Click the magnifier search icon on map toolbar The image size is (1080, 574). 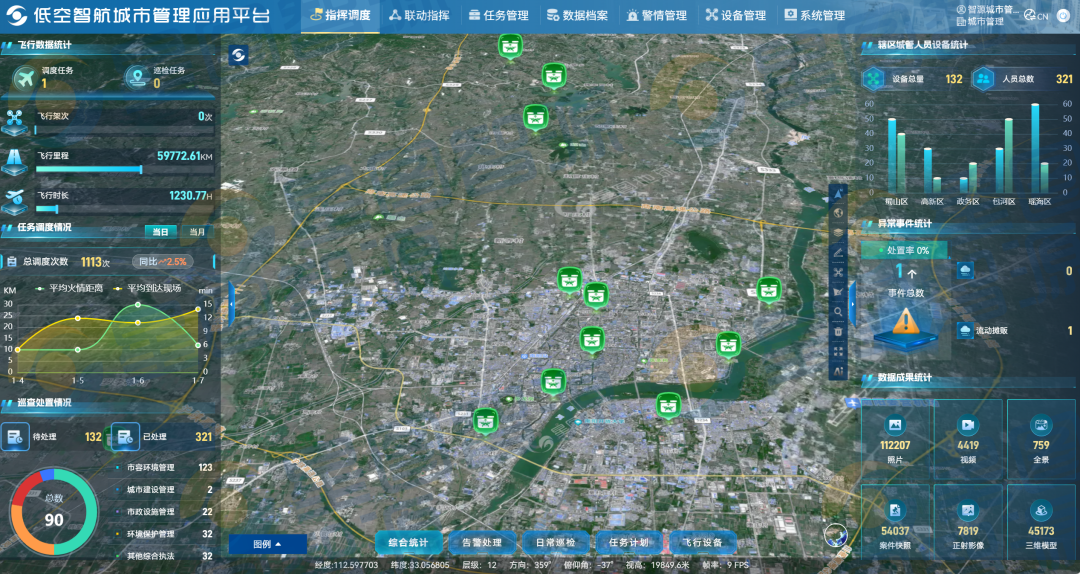(x=838, y=311)
